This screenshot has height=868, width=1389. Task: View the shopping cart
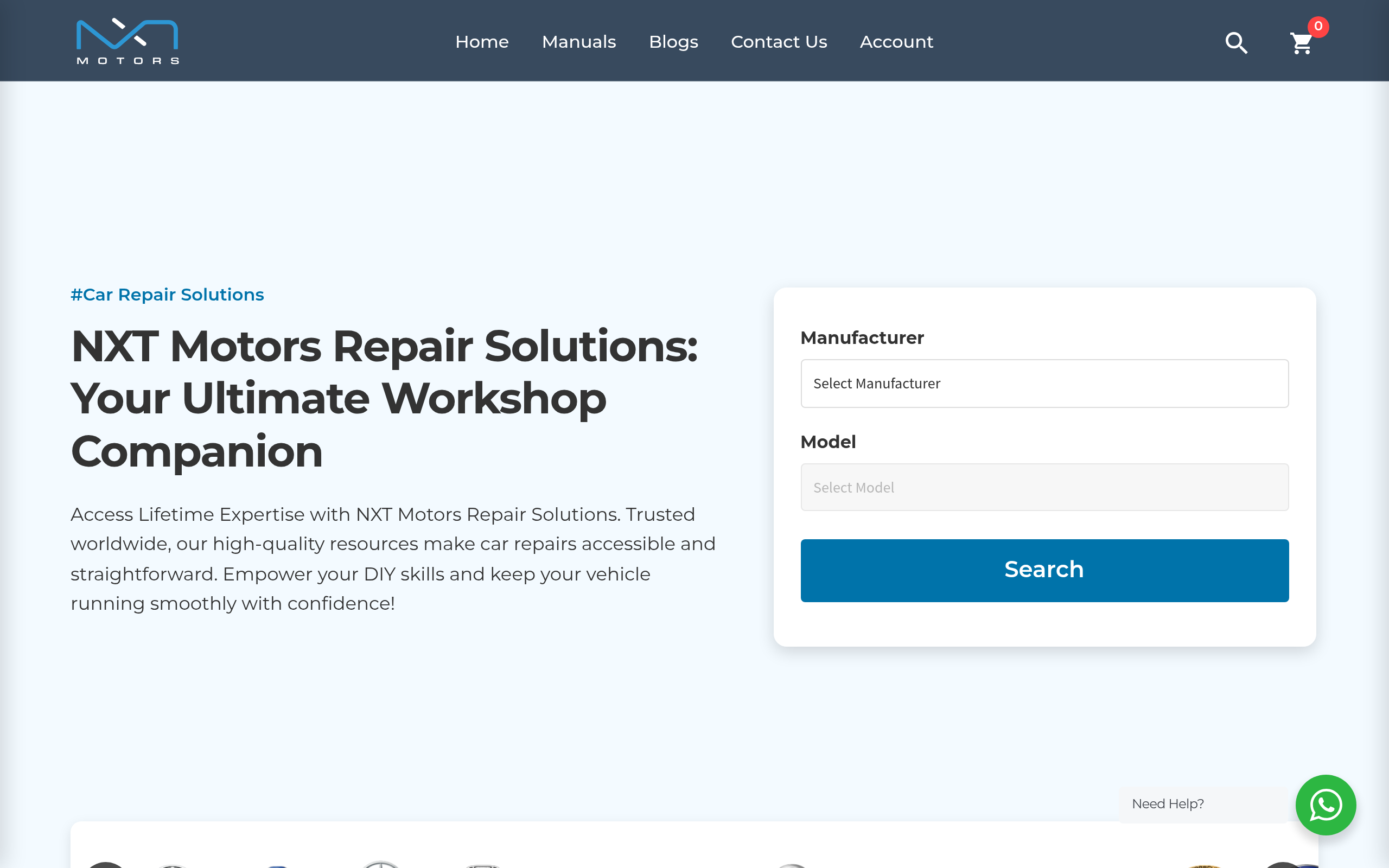(1301, 43)
